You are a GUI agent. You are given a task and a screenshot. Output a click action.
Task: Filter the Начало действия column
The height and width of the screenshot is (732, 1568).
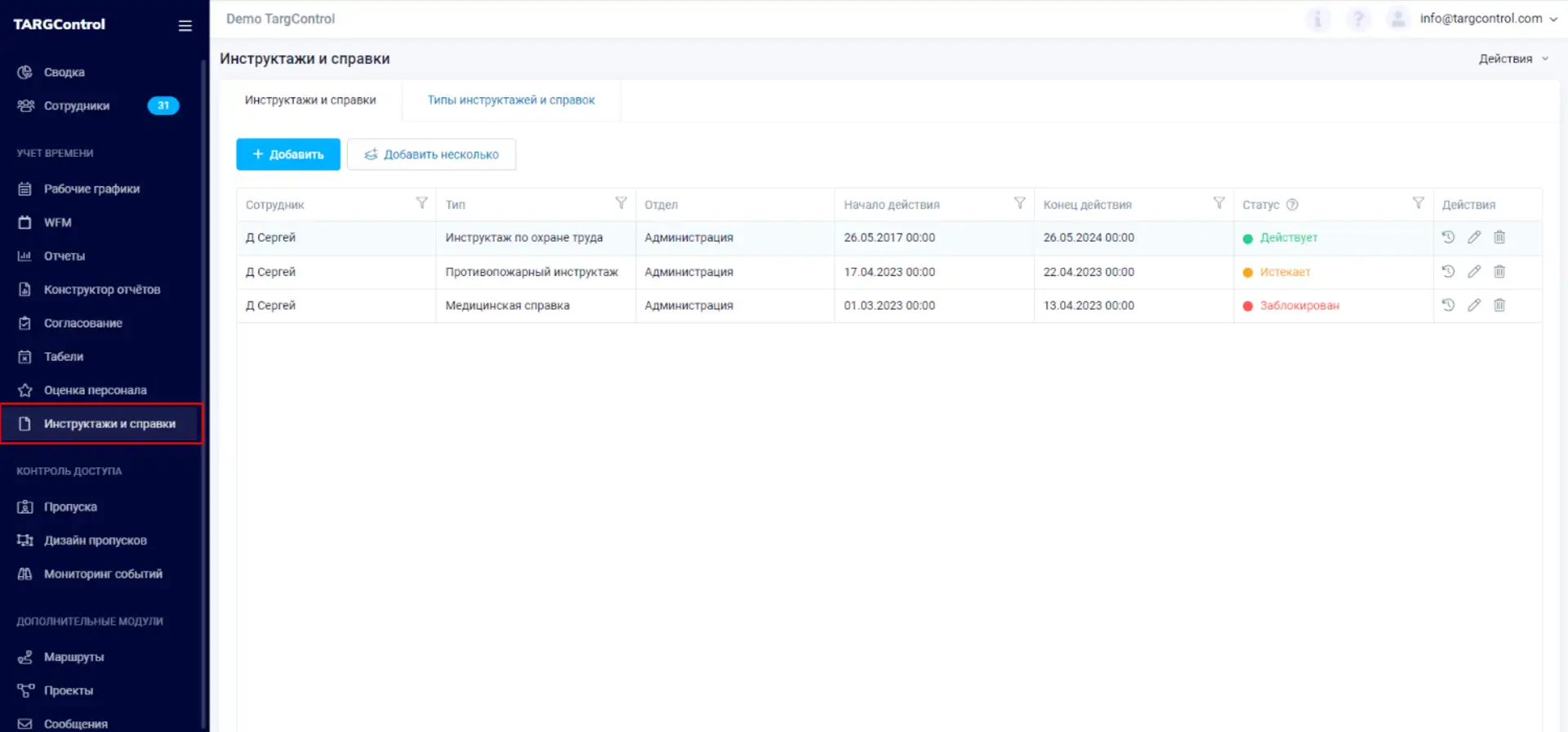point(1019,203)
